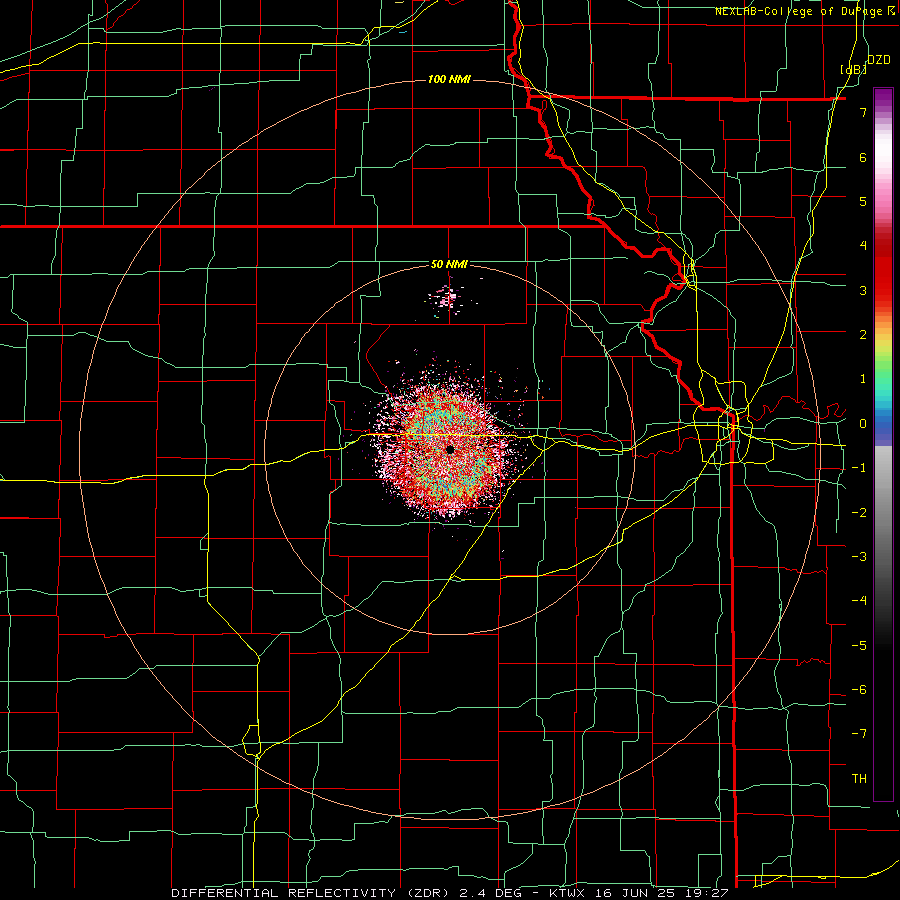Click the 7 value on the scale

pyautogui.click(x=863, y=112)
